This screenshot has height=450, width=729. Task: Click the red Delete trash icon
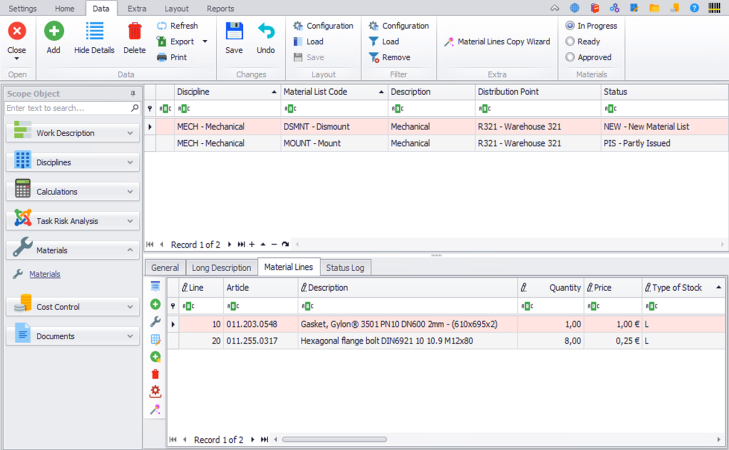coord(134,33)
